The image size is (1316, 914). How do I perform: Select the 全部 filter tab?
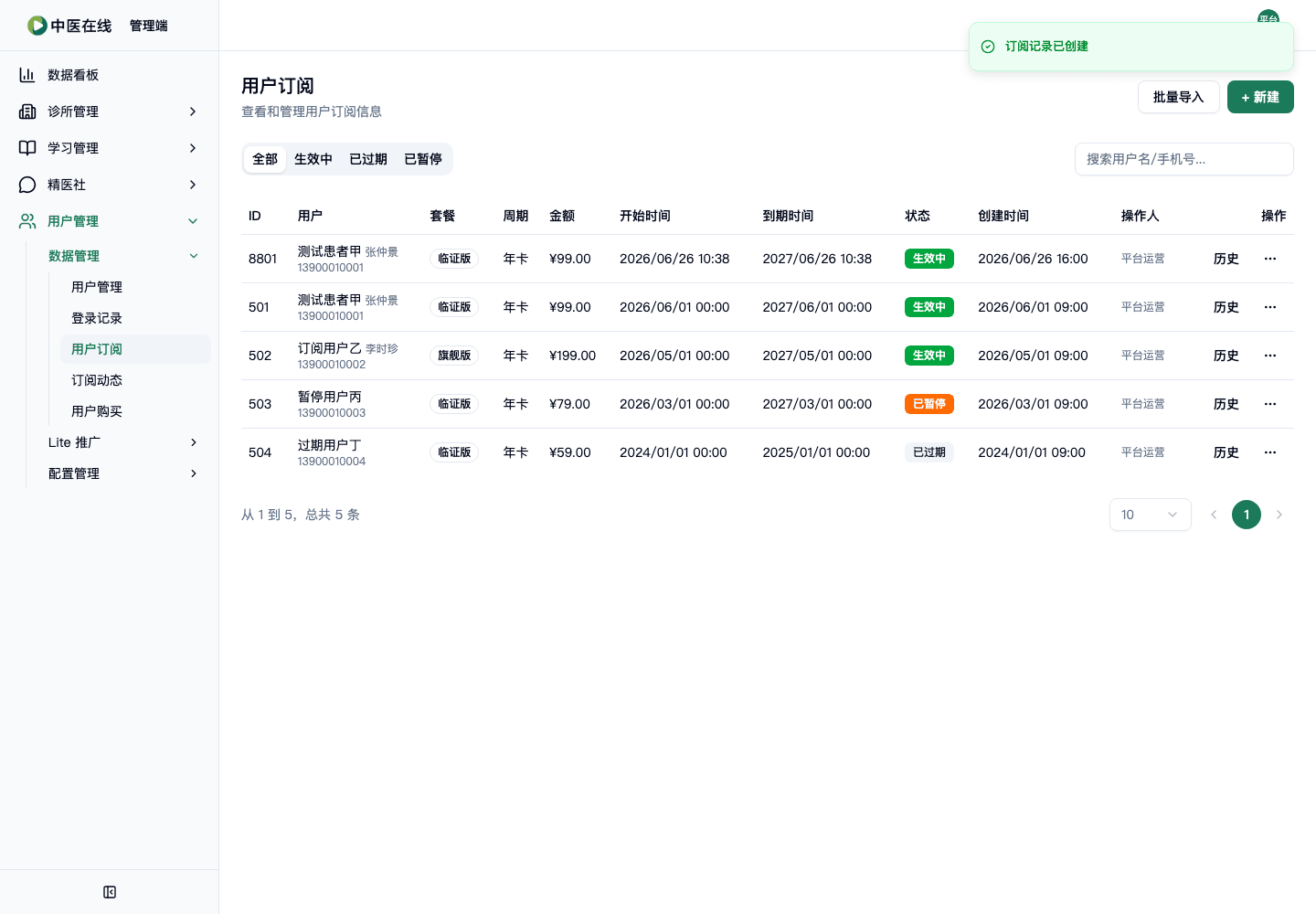coord(265,159)
